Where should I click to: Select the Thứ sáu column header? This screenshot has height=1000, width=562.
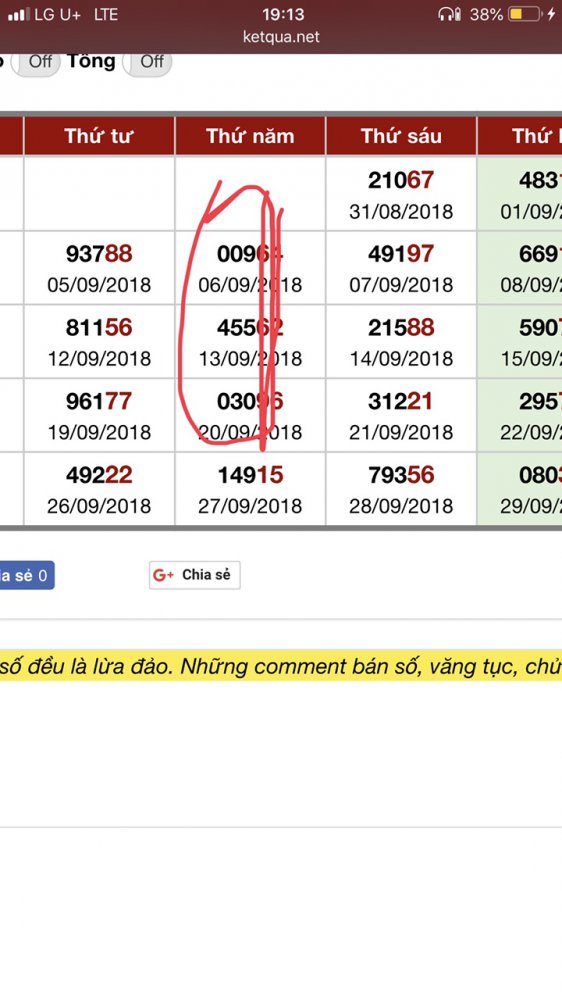point(401,136)
